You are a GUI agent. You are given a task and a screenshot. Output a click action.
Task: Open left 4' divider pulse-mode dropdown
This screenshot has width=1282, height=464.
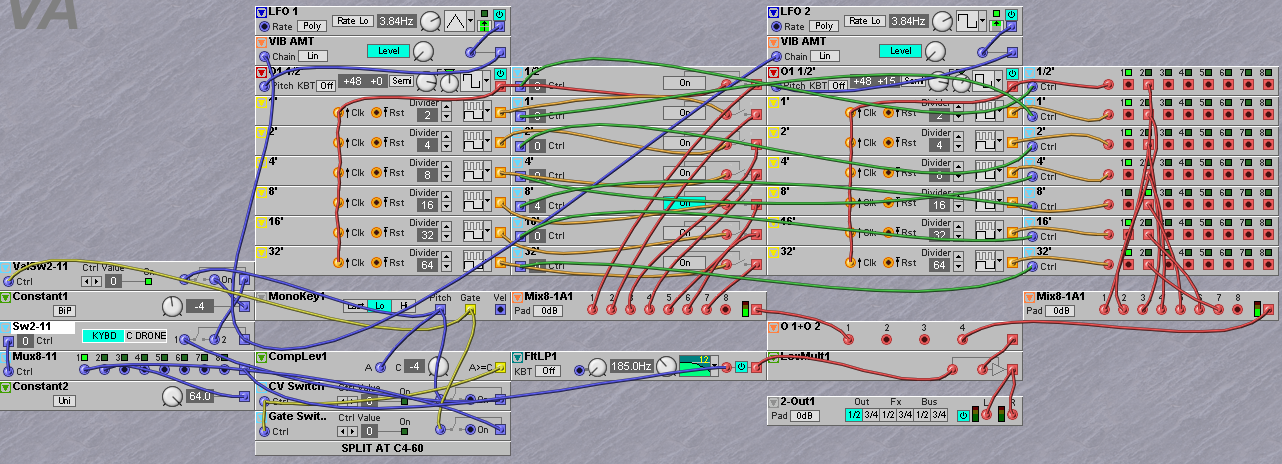[x=476, y=170]
